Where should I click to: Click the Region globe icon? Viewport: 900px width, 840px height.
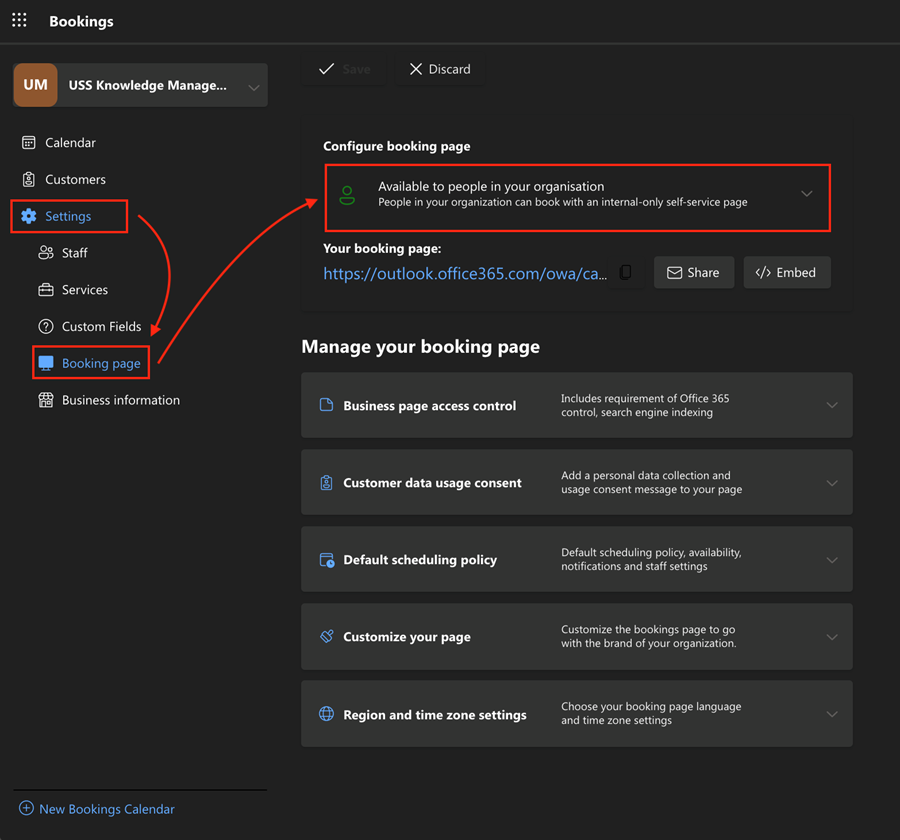(x=327, y=714)
